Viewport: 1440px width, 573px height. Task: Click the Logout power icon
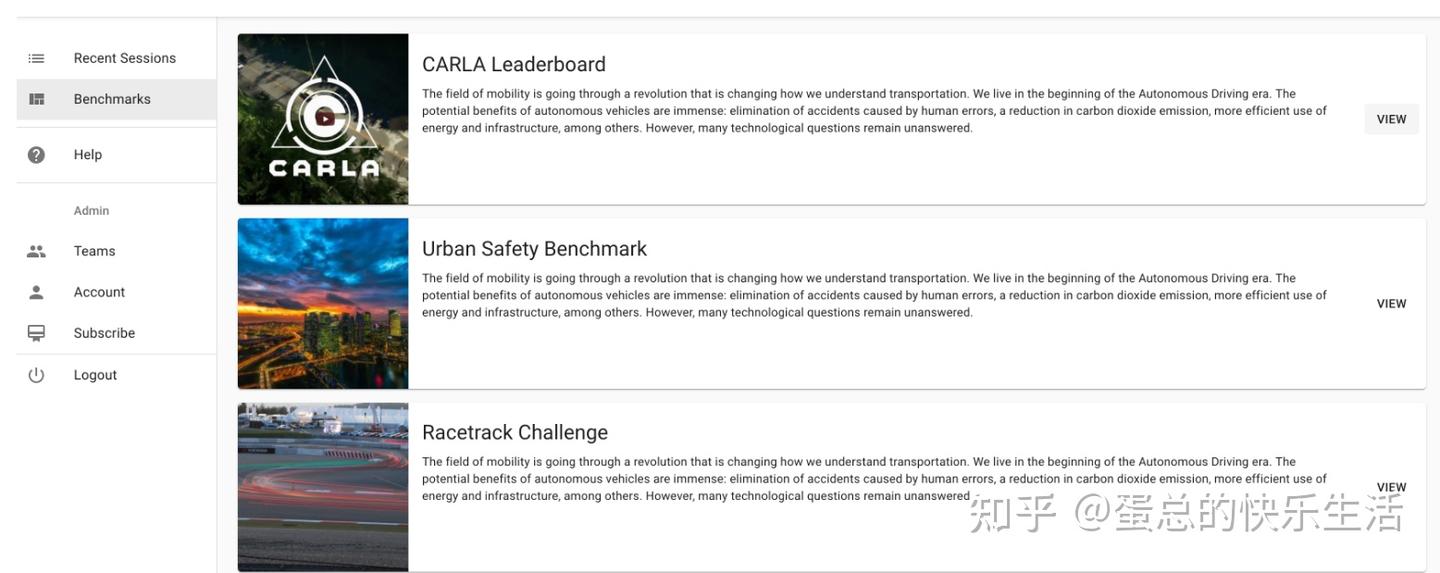36,375
